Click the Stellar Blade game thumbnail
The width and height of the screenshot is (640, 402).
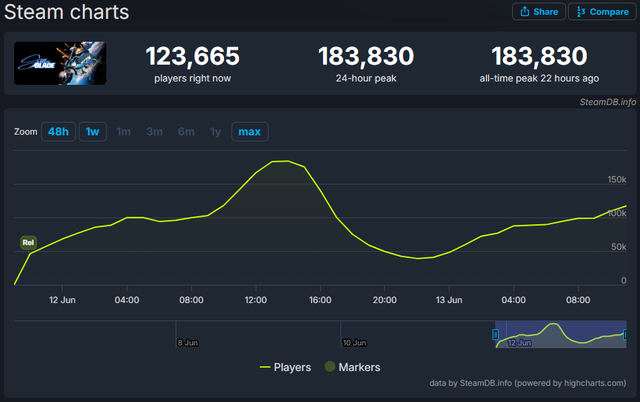(x=60, y=63)
